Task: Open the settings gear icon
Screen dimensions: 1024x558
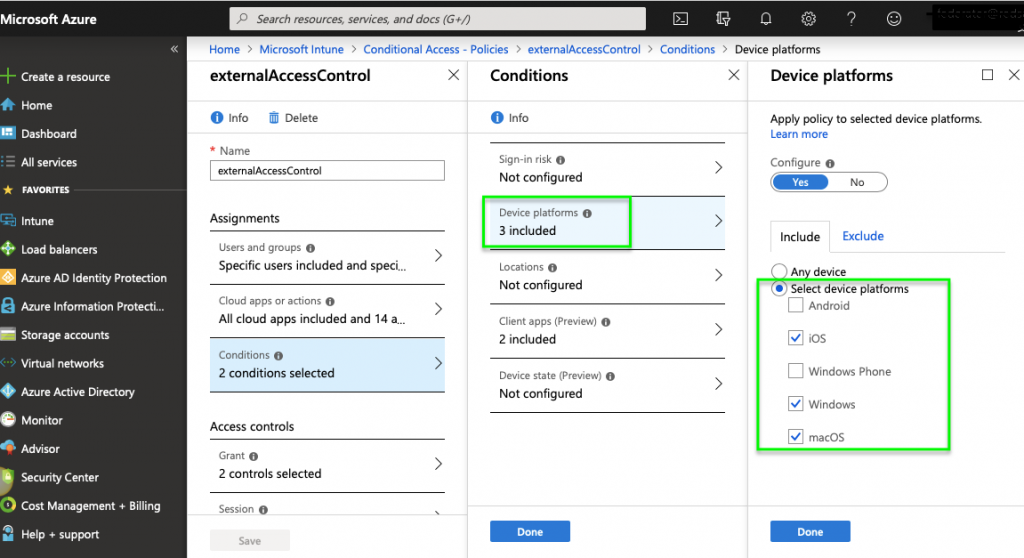Action: click(x=809, y=18)
